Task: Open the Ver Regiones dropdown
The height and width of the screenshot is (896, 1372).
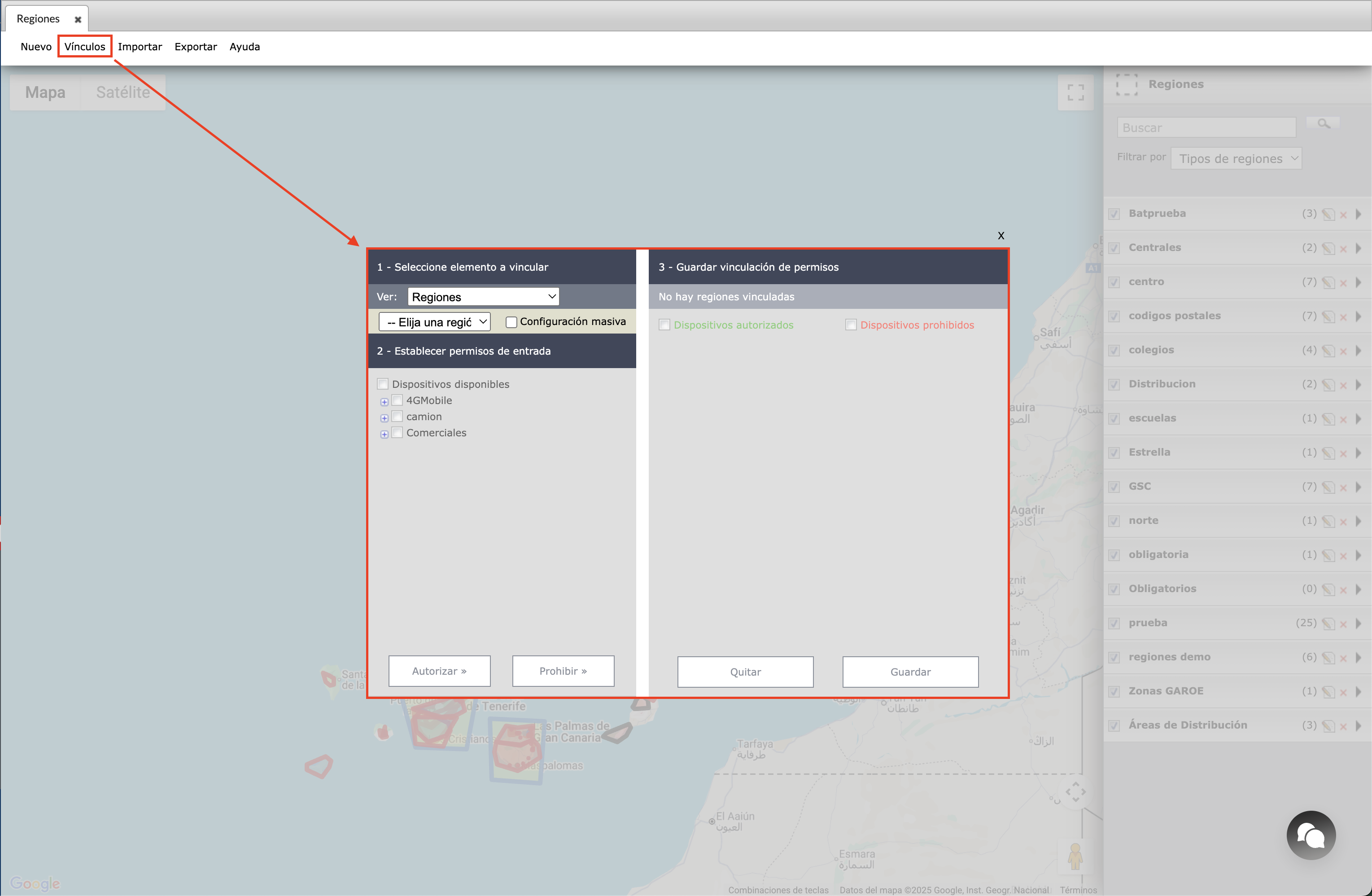Action: tap(483, 297)
